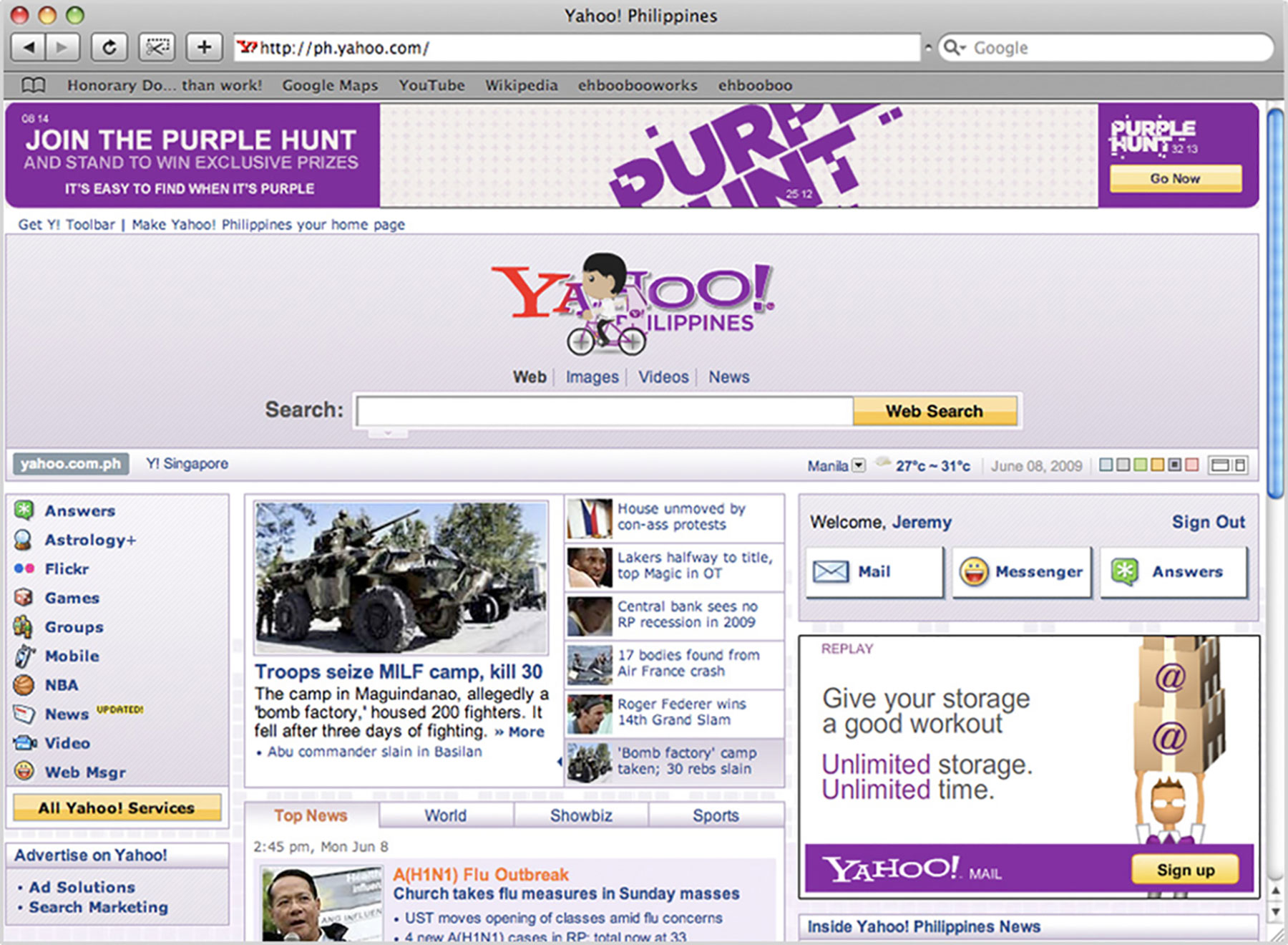The height and width of the screenshot is (945, 1288).
Task: Open the Google Maps bookmark
Action: pos(330,85)
